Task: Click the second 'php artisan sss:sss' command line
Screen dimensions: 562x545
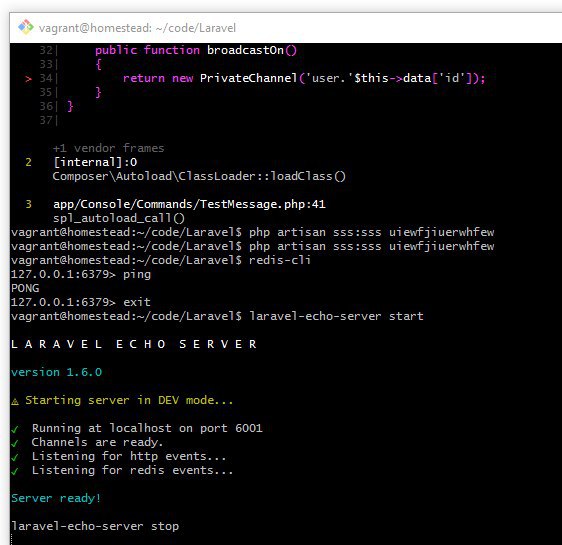Action: 253,246
